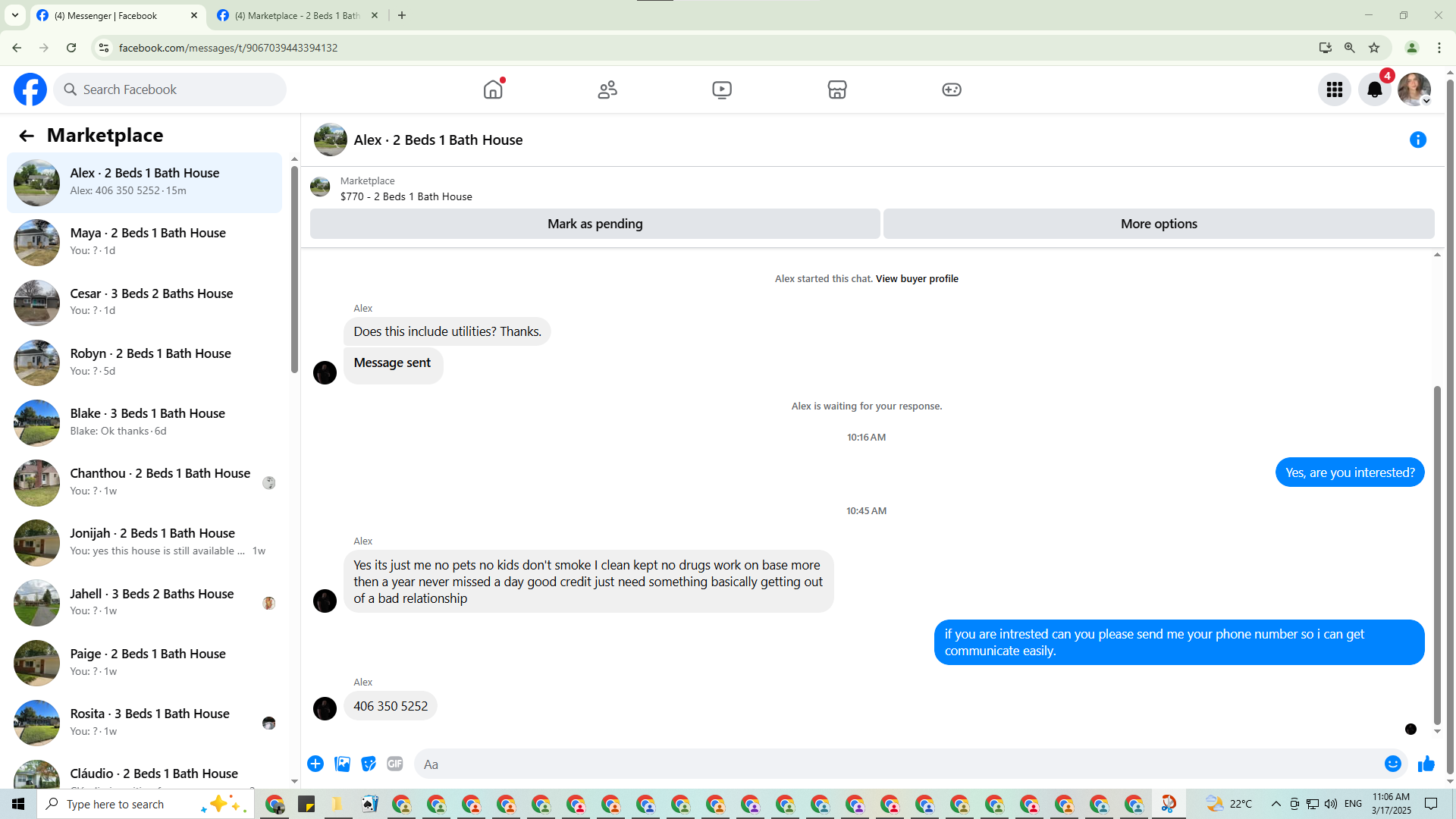
Task: Open the Video (Watch) icon
Action: tap(722, 89)
